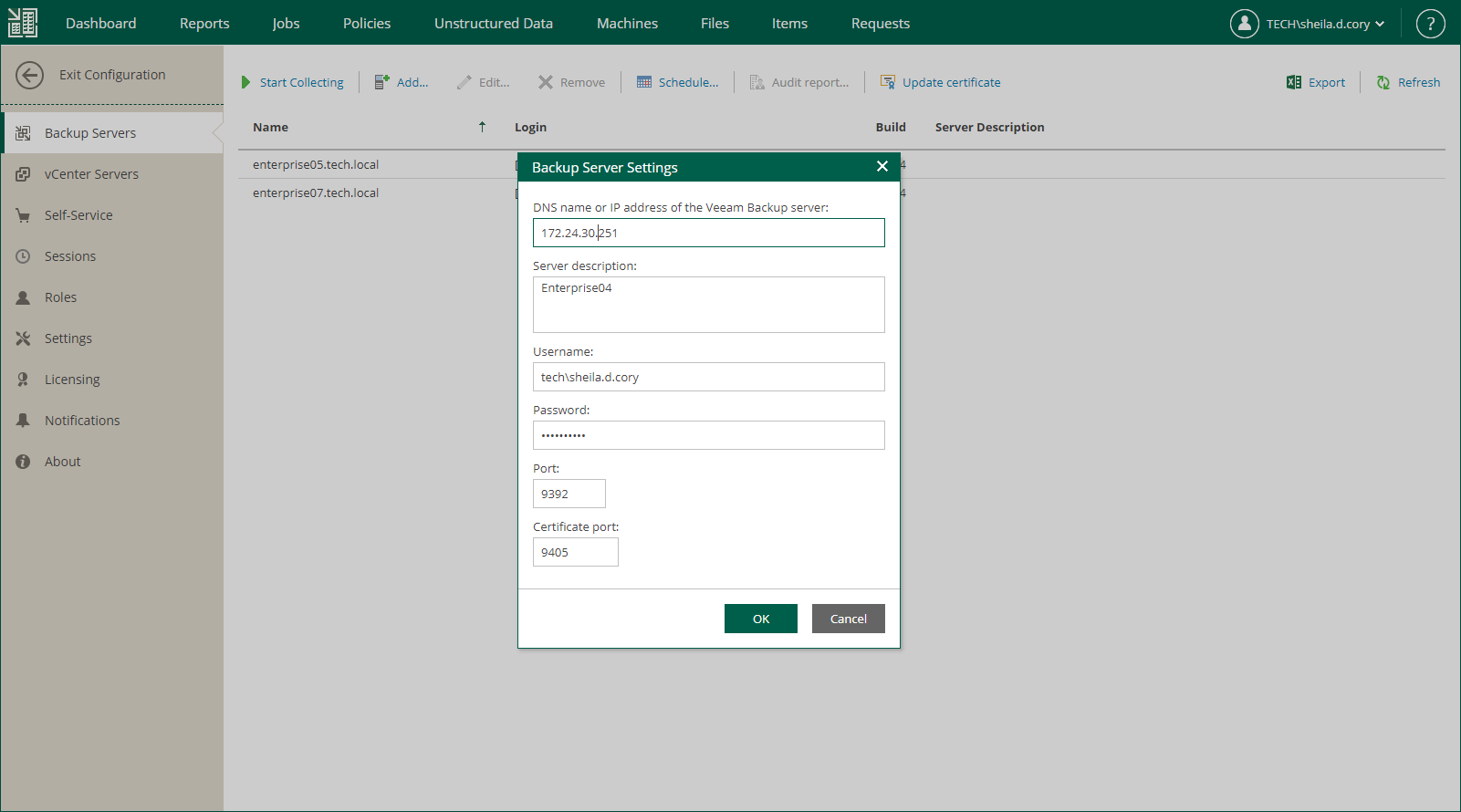Click the user account avatar icon
1461x812 pixels.
[x=1244, y=24]
